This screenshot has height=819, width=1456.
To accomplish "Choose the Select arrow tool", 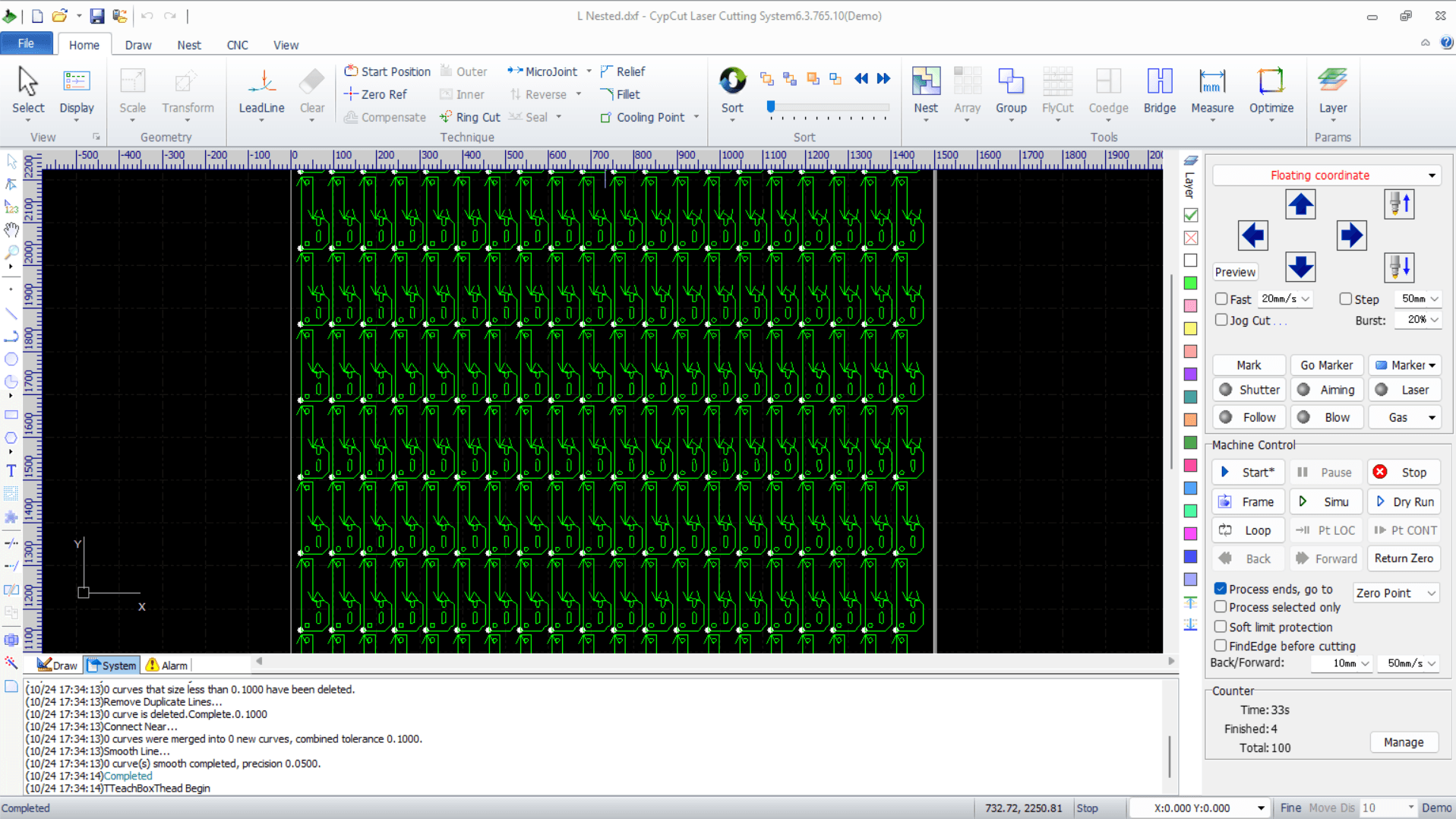I will (28, 90).
